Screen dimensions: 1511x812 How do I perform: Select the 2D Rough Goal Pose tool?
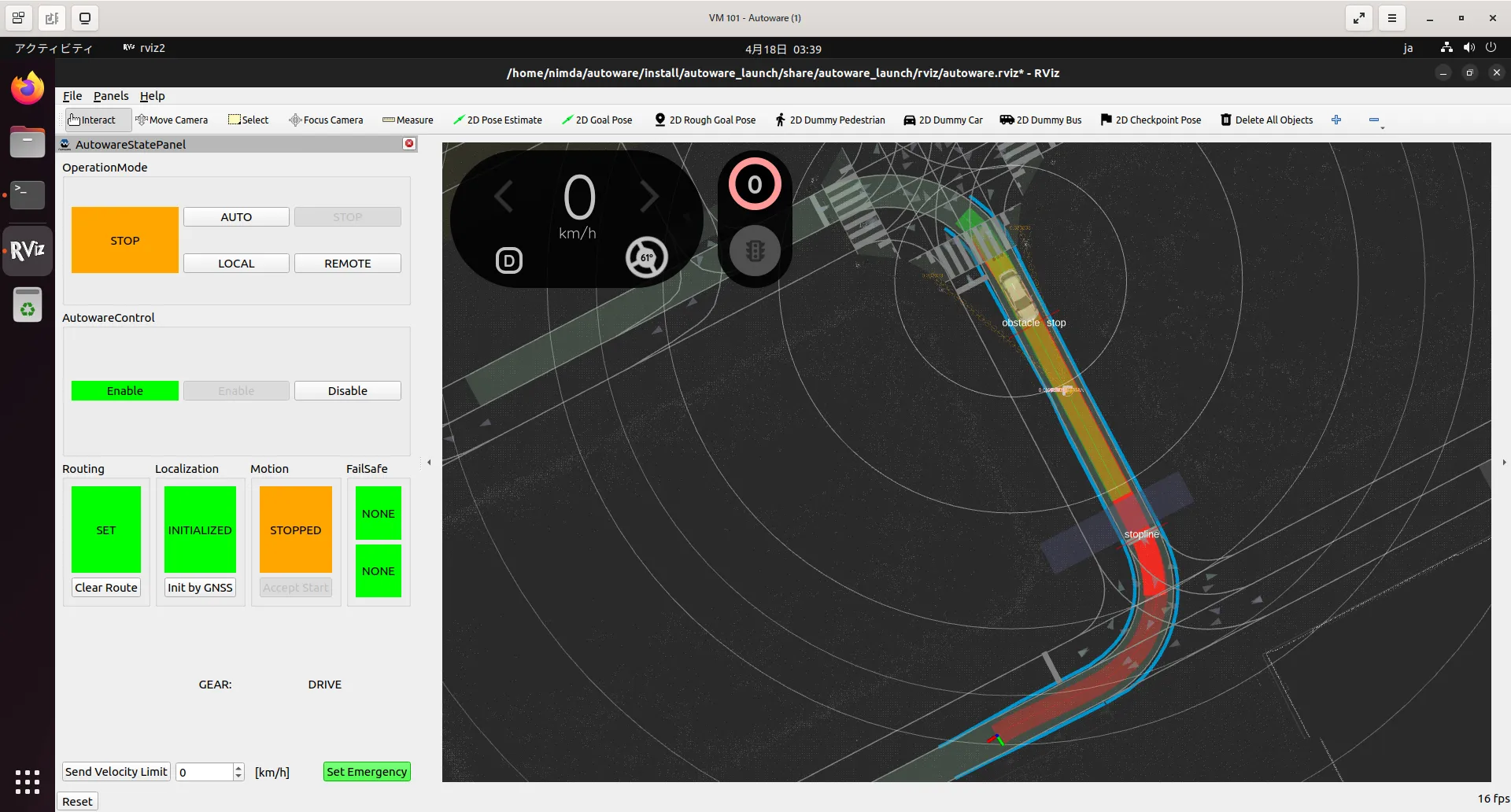705,120
